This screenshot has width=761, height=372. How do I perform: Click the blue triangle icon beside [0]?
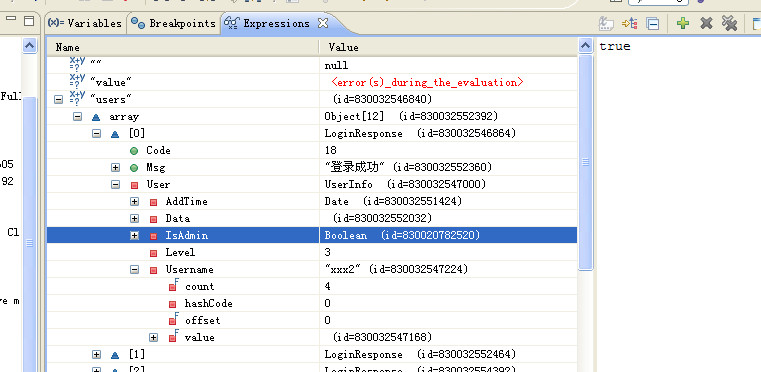click(x=115, y=134)
